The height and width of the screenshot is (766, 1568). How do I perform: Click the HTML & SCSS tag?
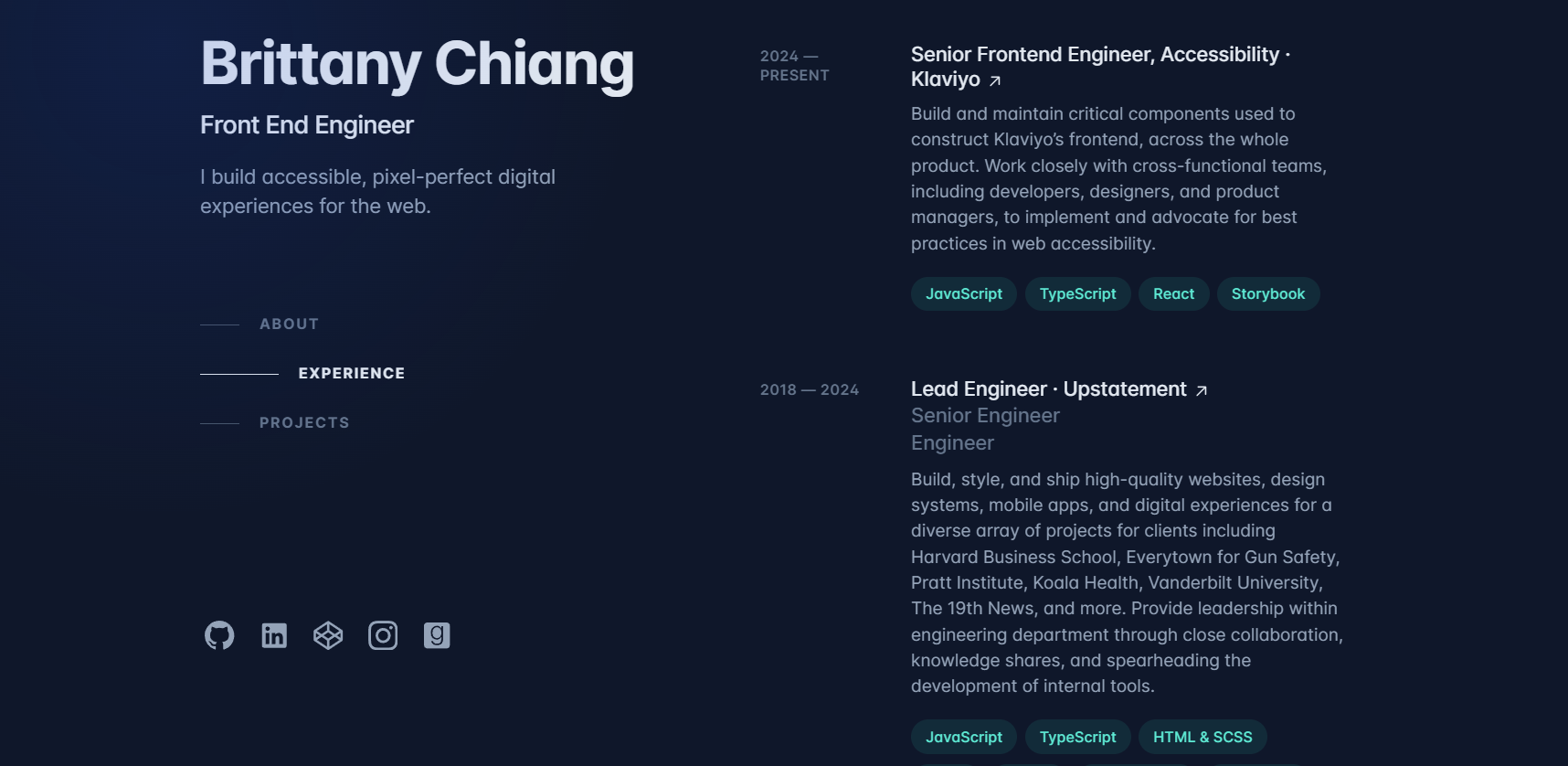(1202, 737)
